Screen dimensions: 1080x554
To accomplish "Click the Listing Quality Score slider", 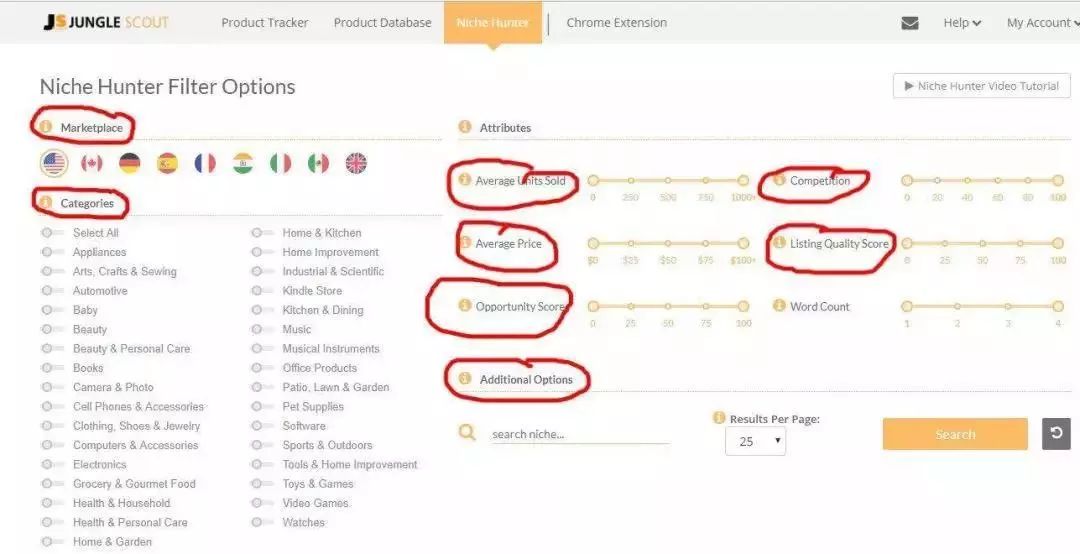I will (983, 243).
